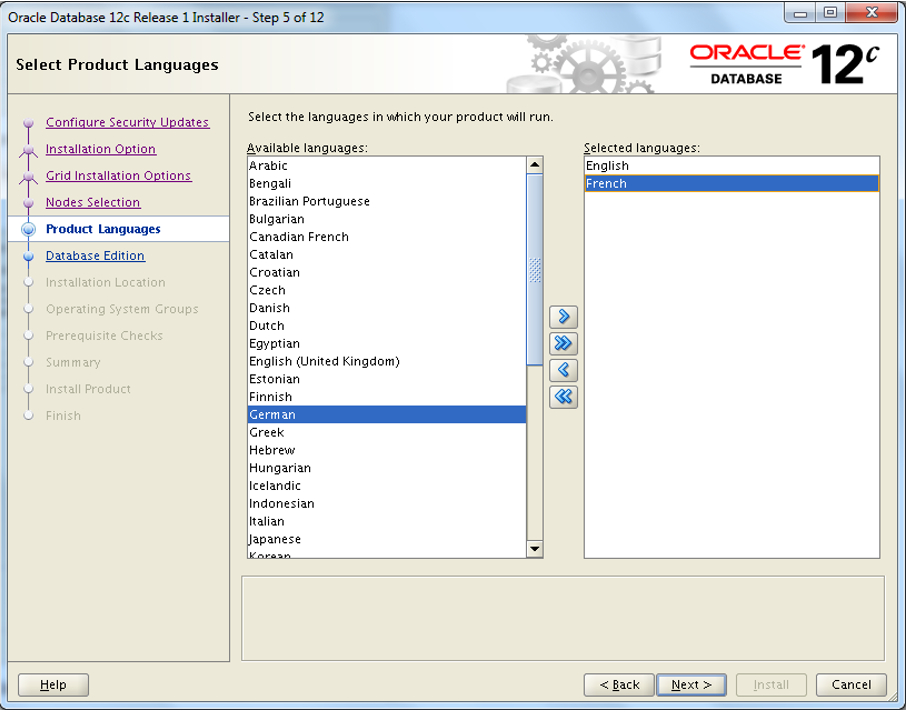
Task: Minimize the installer window
Action: click(x=801, y=13)
